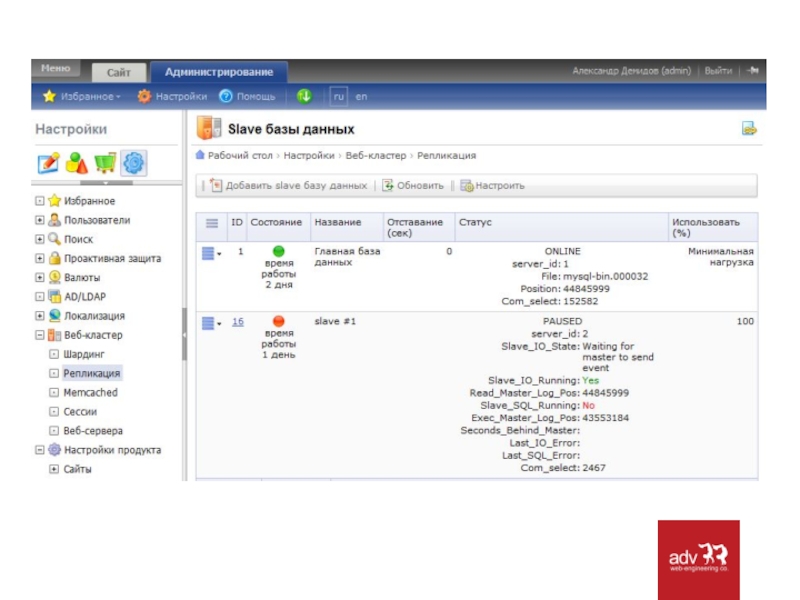800x600 pixels.
Task: Open action menu for slave #1 row
Action: 211,323
